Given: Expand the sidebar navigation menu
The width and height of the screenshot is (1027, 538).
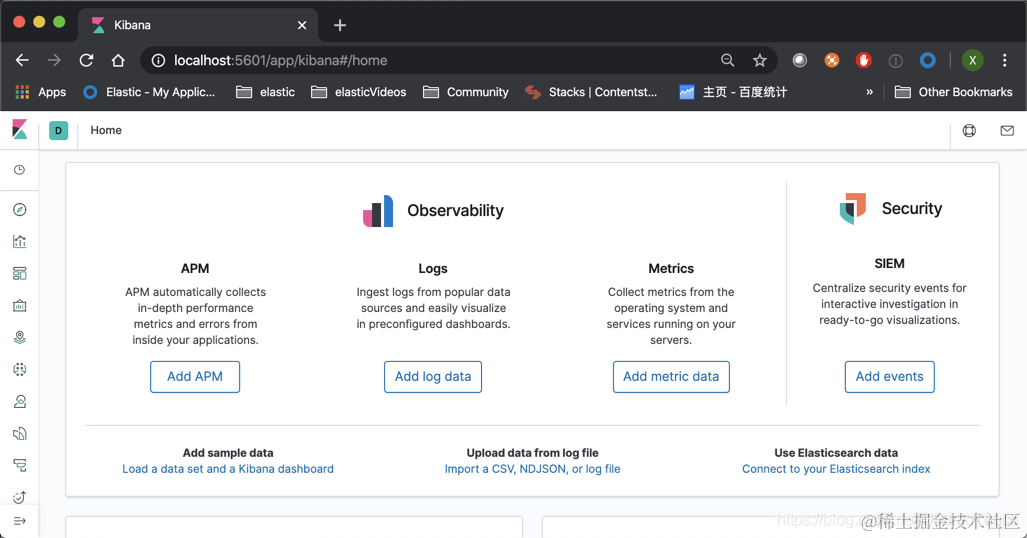Looking at the screenshot, I should 20,521.
